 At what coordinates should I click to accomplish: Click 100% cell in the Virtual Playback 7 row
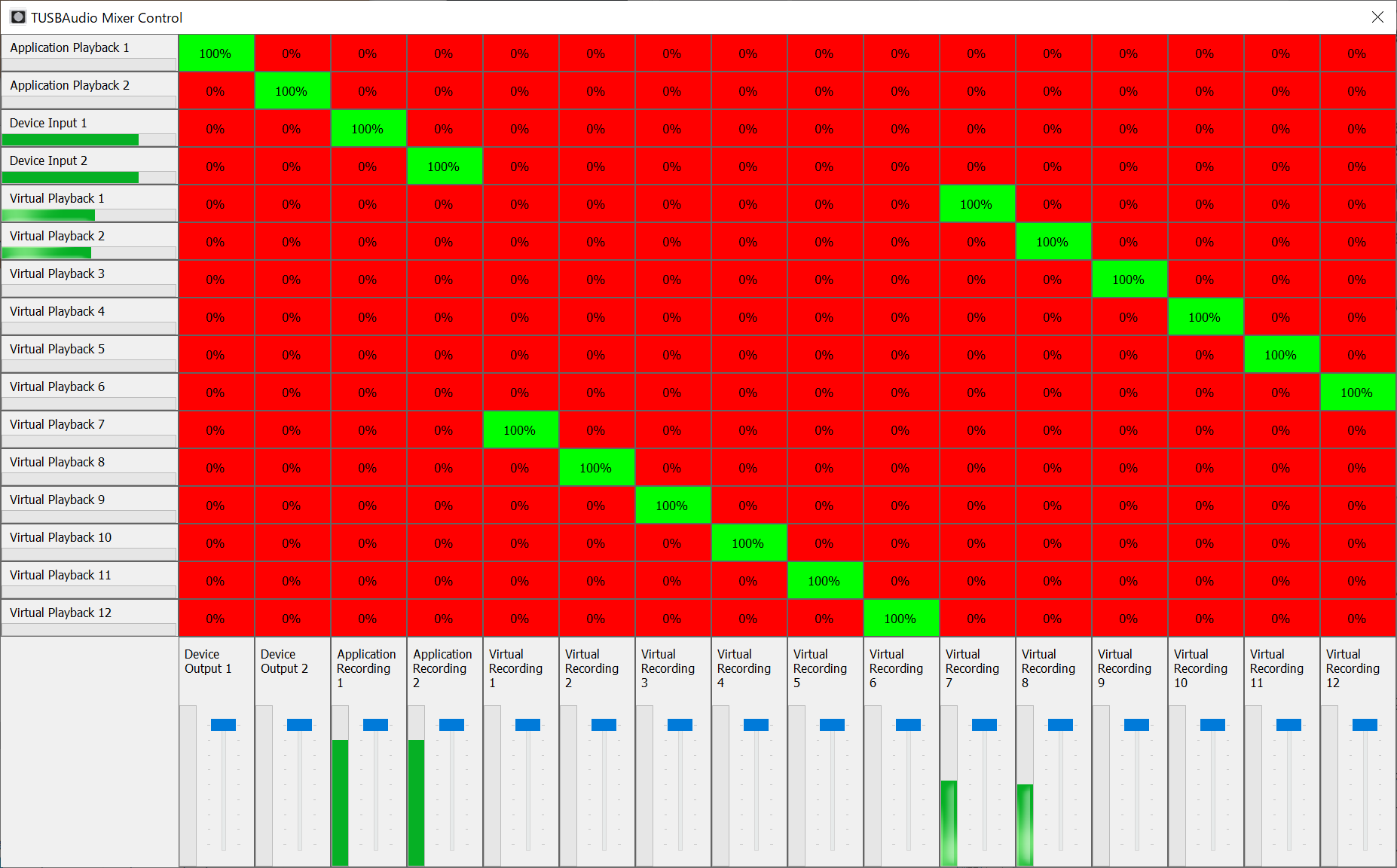click(x=521, y=429)
